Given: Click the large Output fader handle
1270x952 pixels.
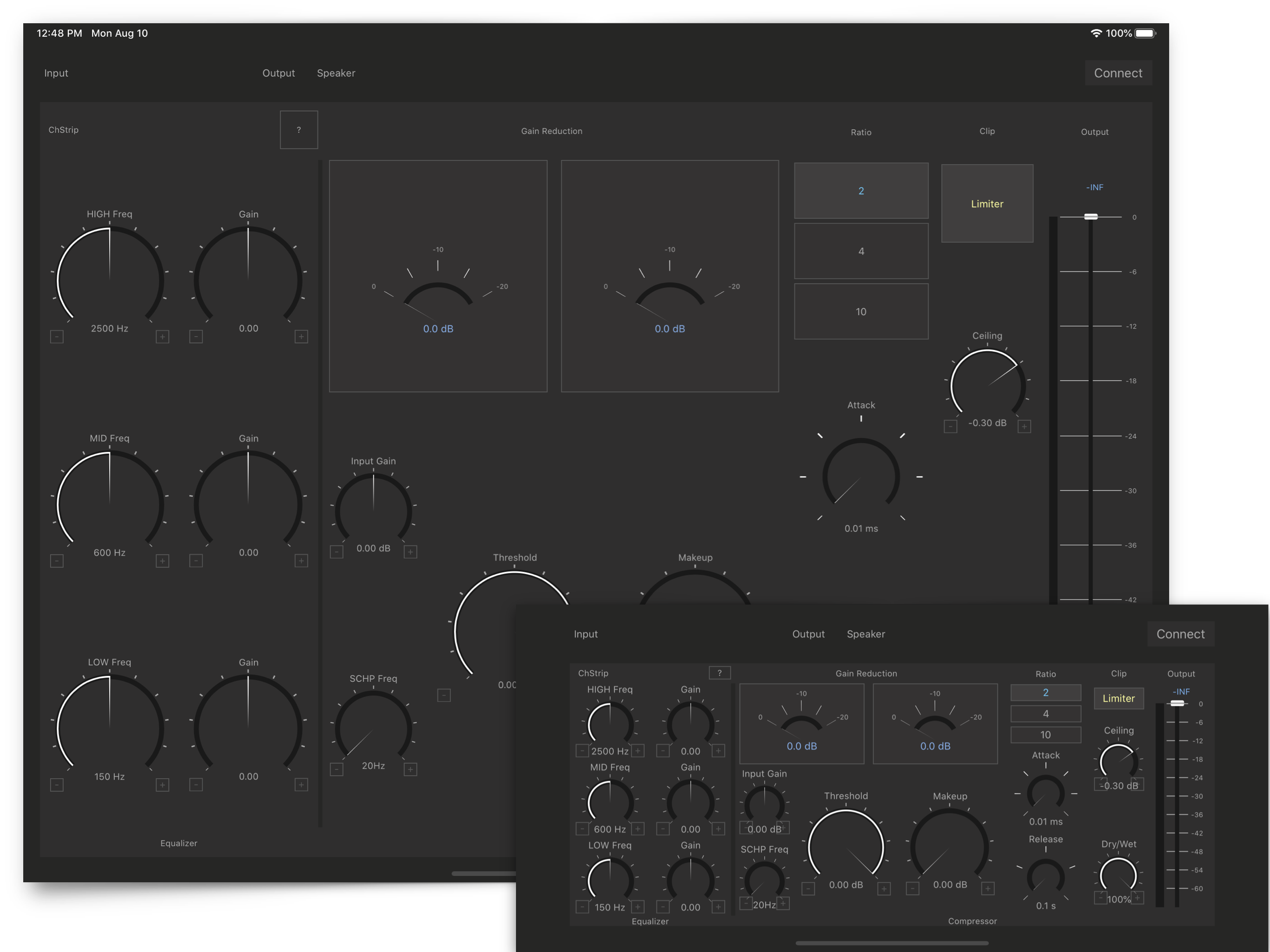Looking at the screenshot, I should (1090, 217).
